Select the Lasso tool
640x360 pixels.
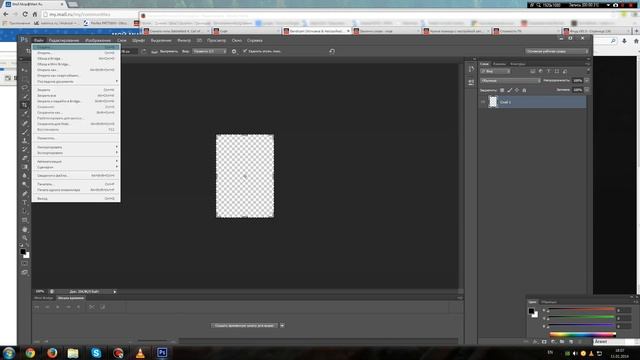pyautogui.click(x=24, y=87)
